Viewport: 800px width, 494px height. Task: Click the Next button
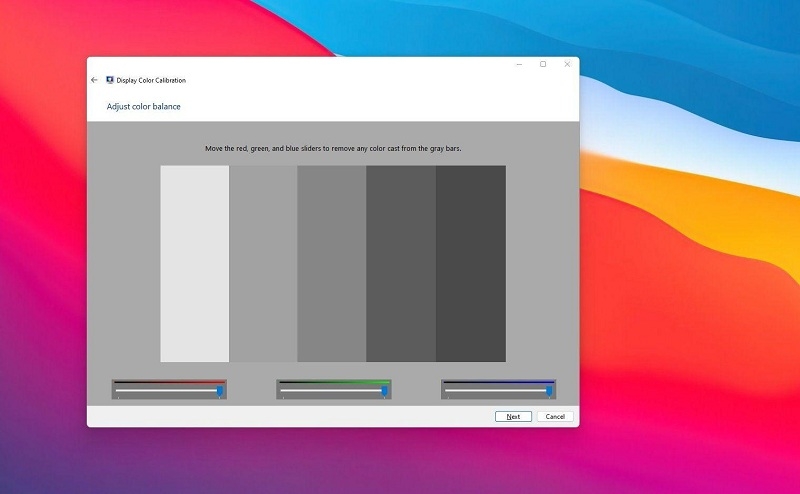pos(513,416)
